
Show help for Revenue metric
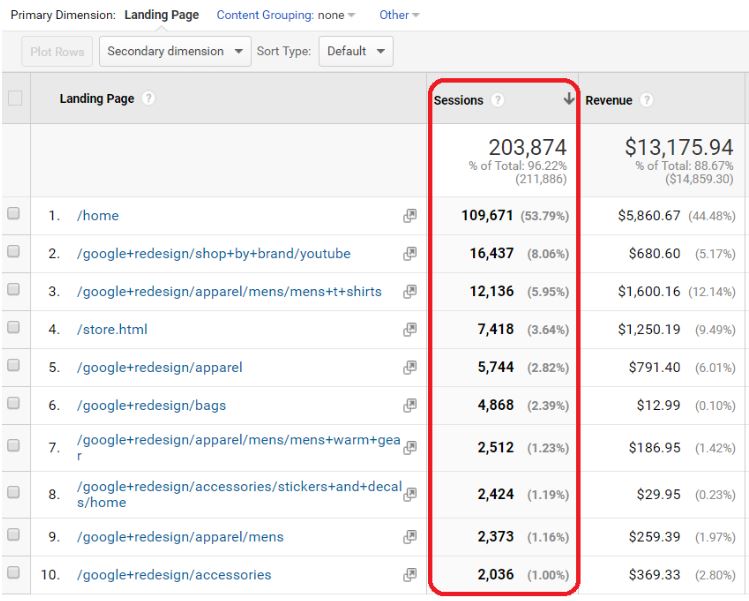[646, 100]
